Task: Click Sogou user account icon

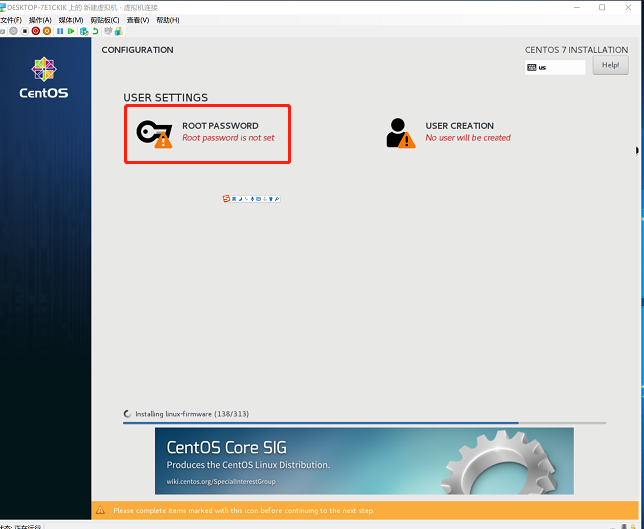Action: (x=265, y=199)
